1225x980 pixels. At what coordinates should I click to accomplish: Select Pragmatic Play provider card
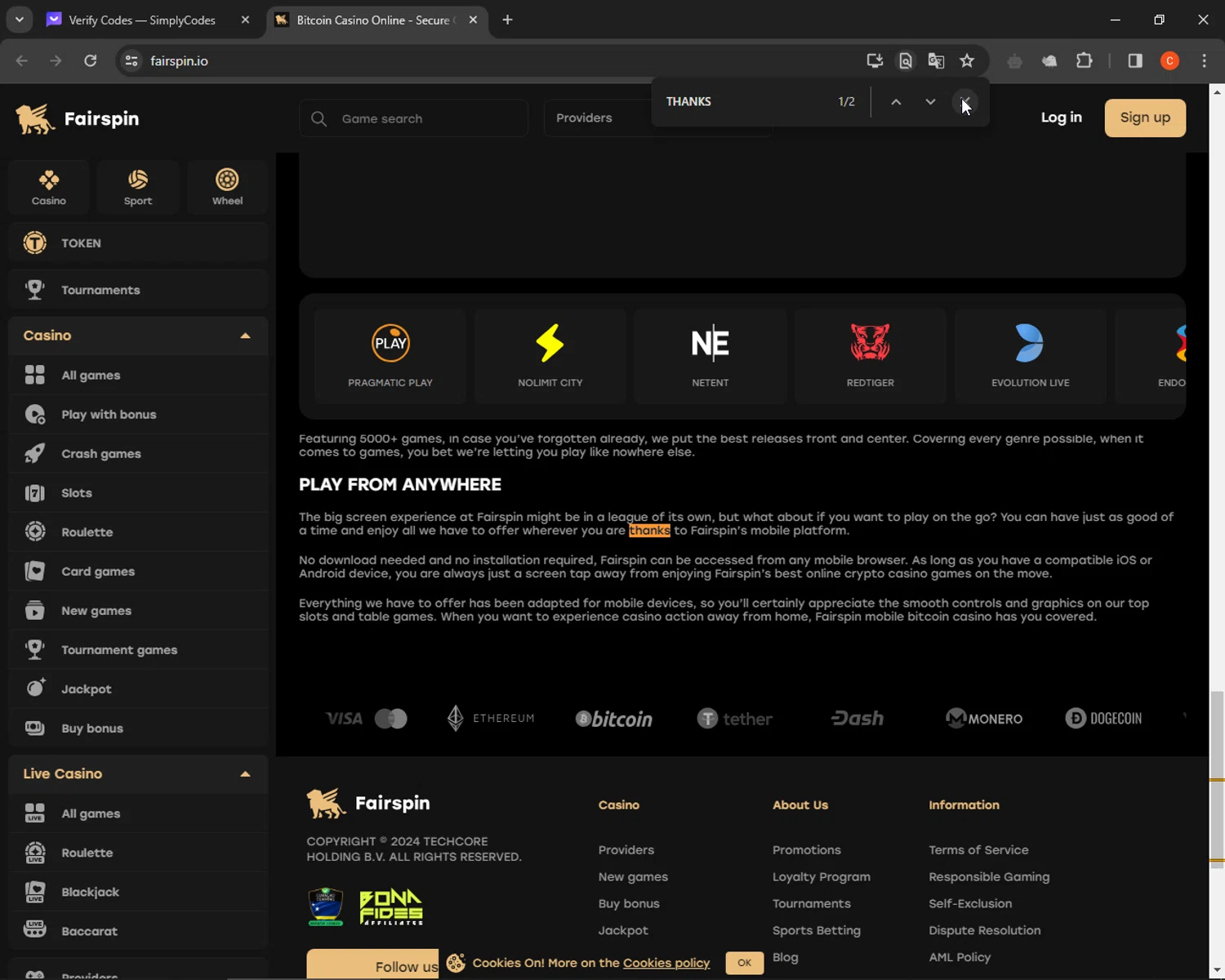[390, 356]
